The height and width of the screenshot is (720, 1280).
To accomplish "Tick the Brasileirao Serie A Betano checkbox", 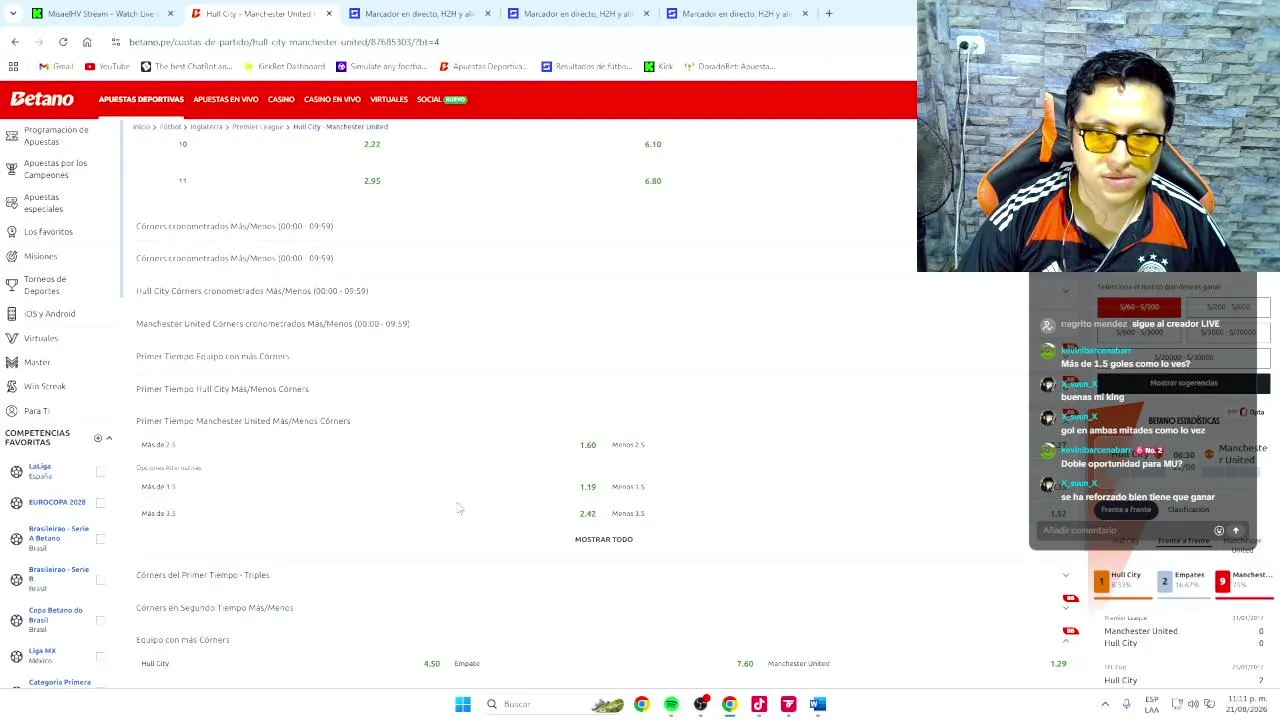I will click(100, 539).
